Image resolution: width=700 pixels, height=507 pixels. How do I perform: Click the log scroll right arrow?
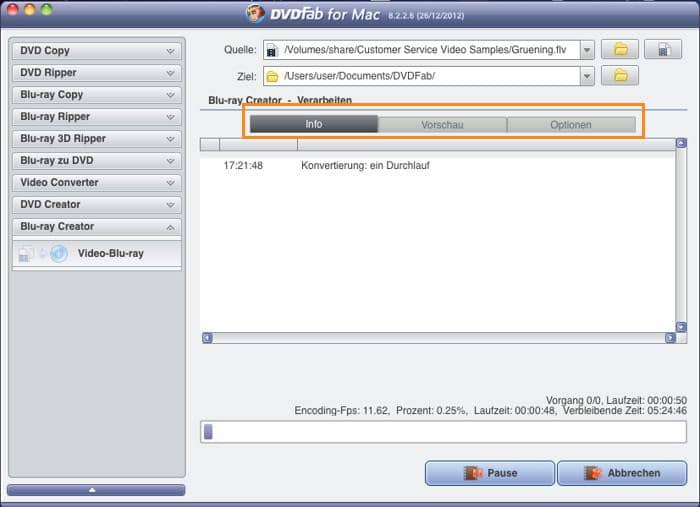(x=670, y=338)
